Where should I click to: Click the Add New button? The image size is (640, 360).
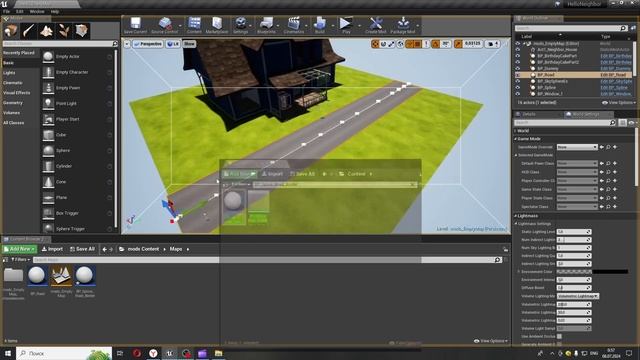pyautogui.click(x=19, y=249)
